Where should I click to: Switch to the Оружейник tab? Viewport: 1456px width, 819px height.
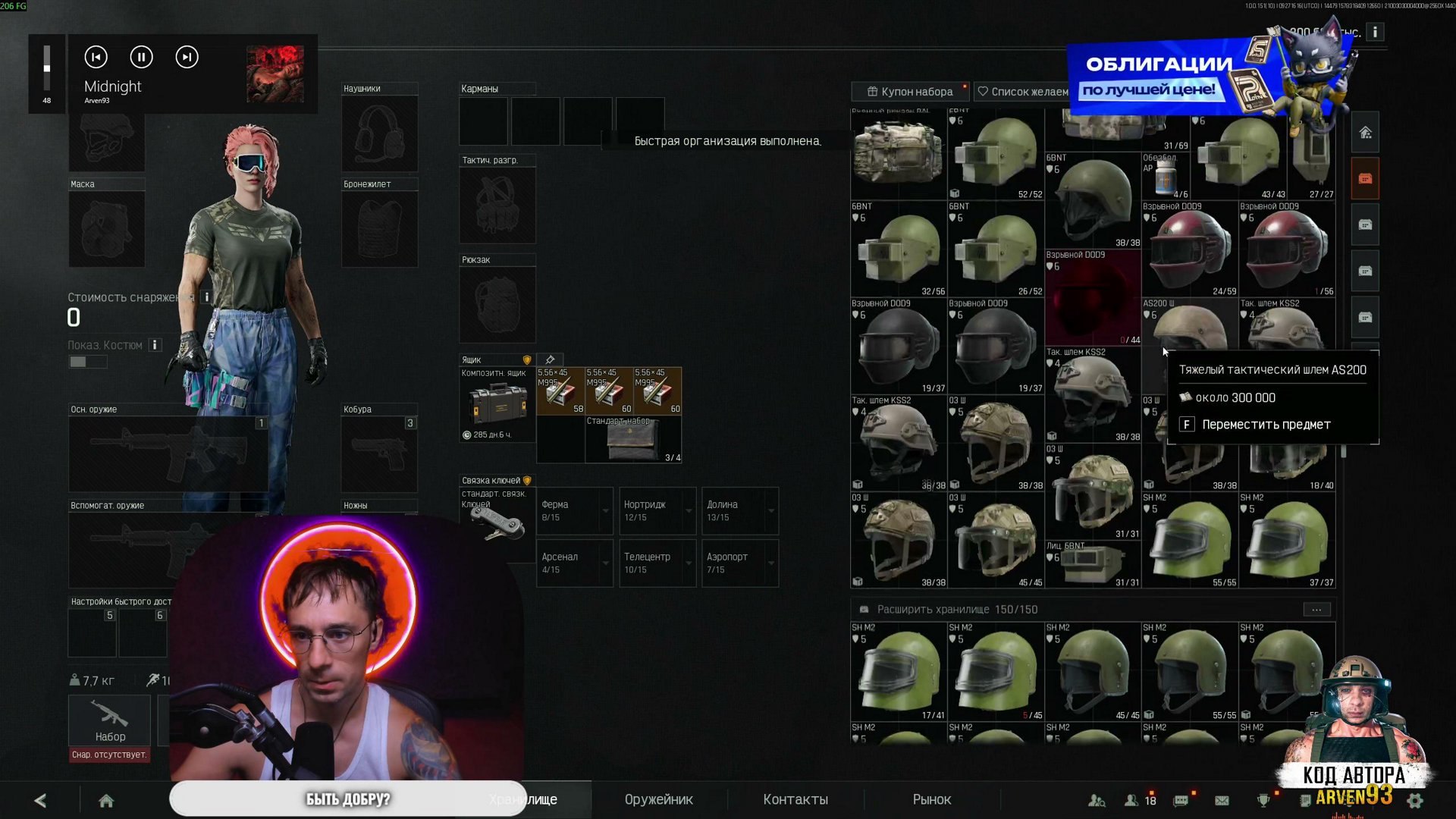click(x=658, y=799)
